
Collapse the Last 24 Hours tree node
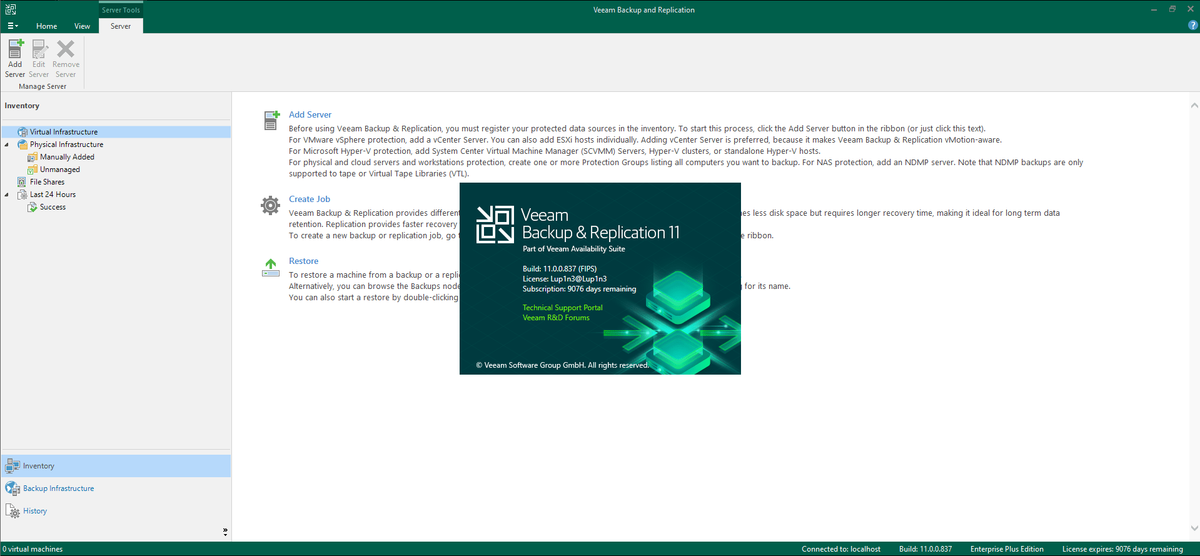(7, 194)
